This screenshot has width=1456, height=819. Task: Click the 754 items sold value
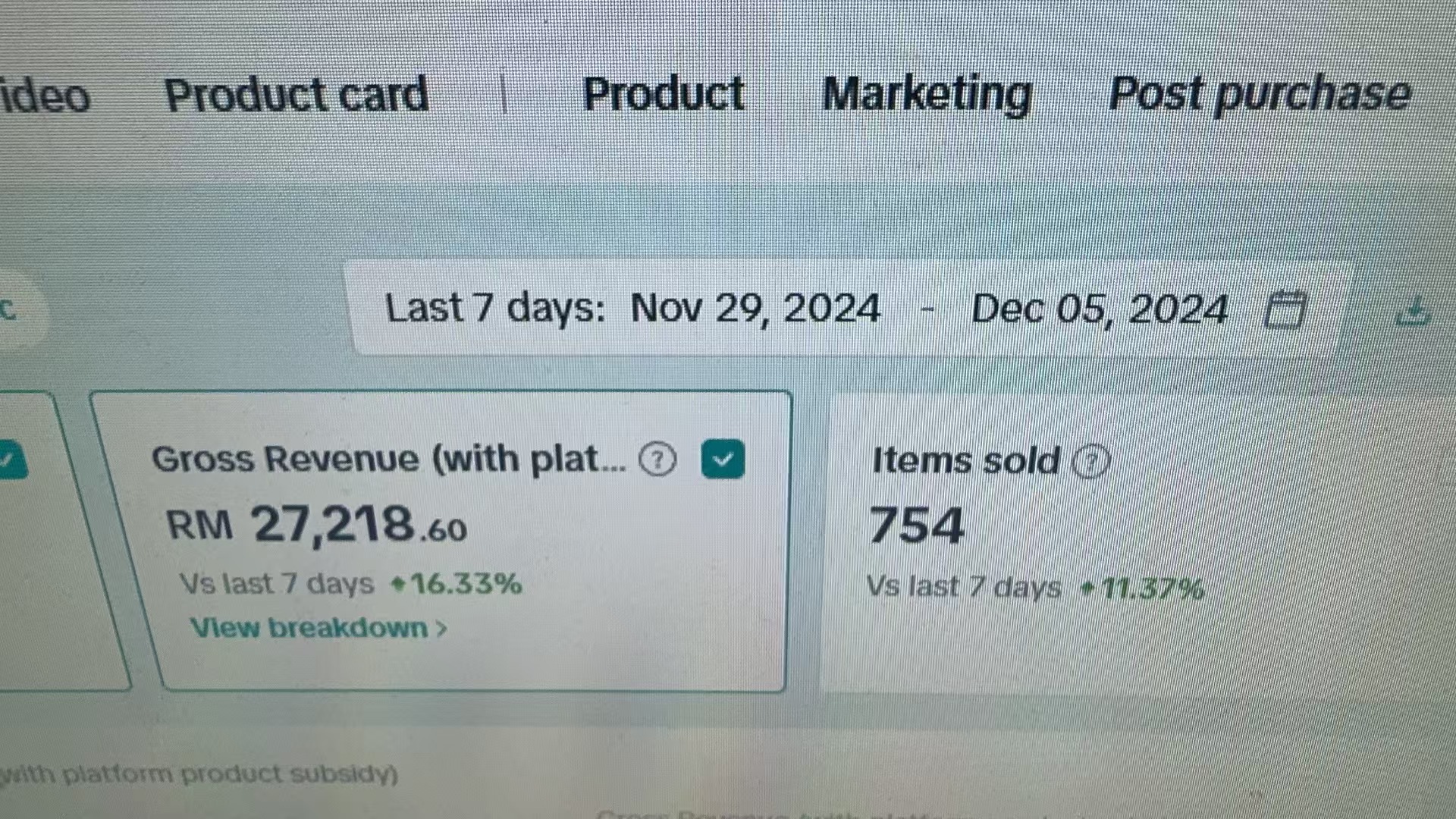916,525
